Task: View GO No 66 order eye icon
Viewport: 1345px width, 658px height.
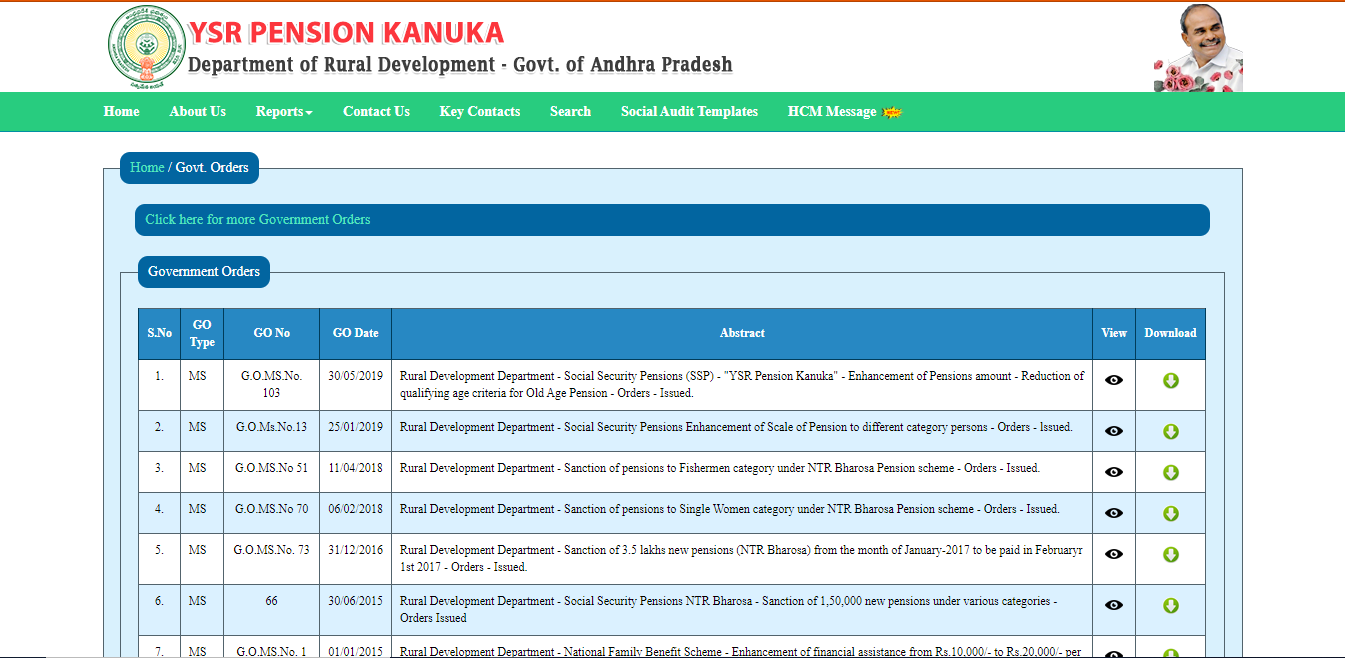Action: tap(1114, 605)
